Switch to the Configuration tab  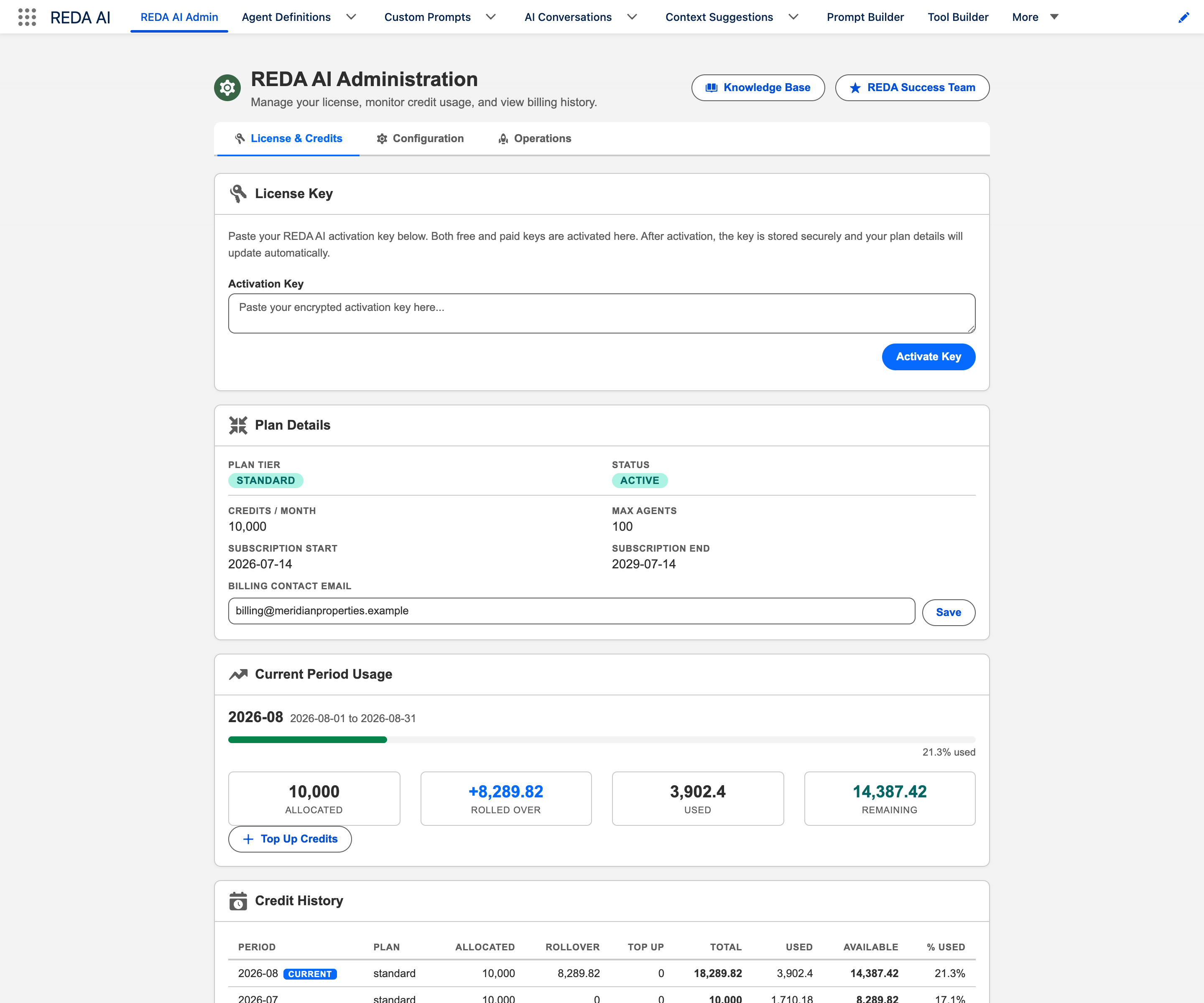pyautogui.click(x=420, y=139)
